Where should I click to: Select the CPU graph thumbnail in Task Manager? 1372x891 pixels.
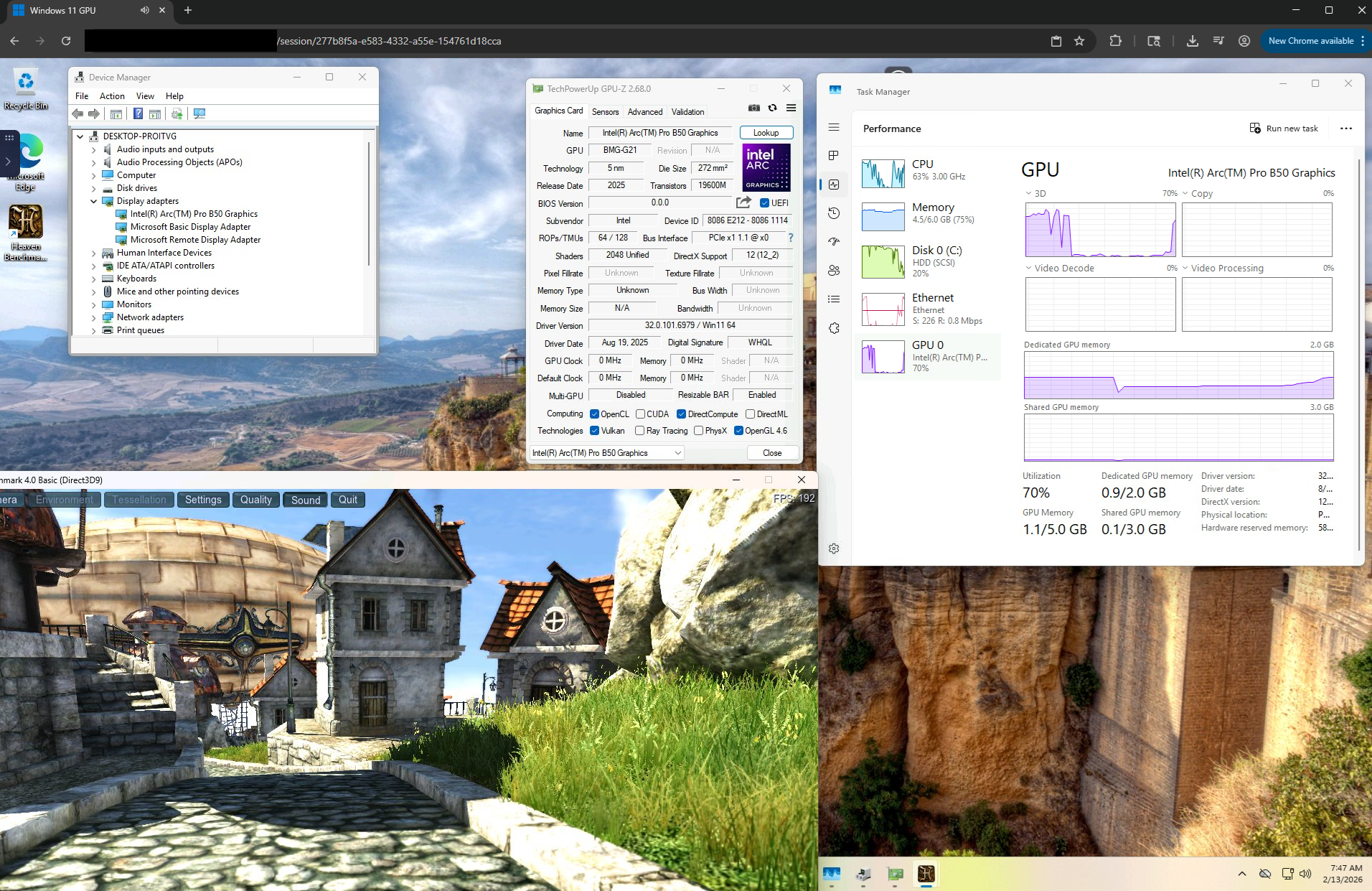[x=883, y=174]
